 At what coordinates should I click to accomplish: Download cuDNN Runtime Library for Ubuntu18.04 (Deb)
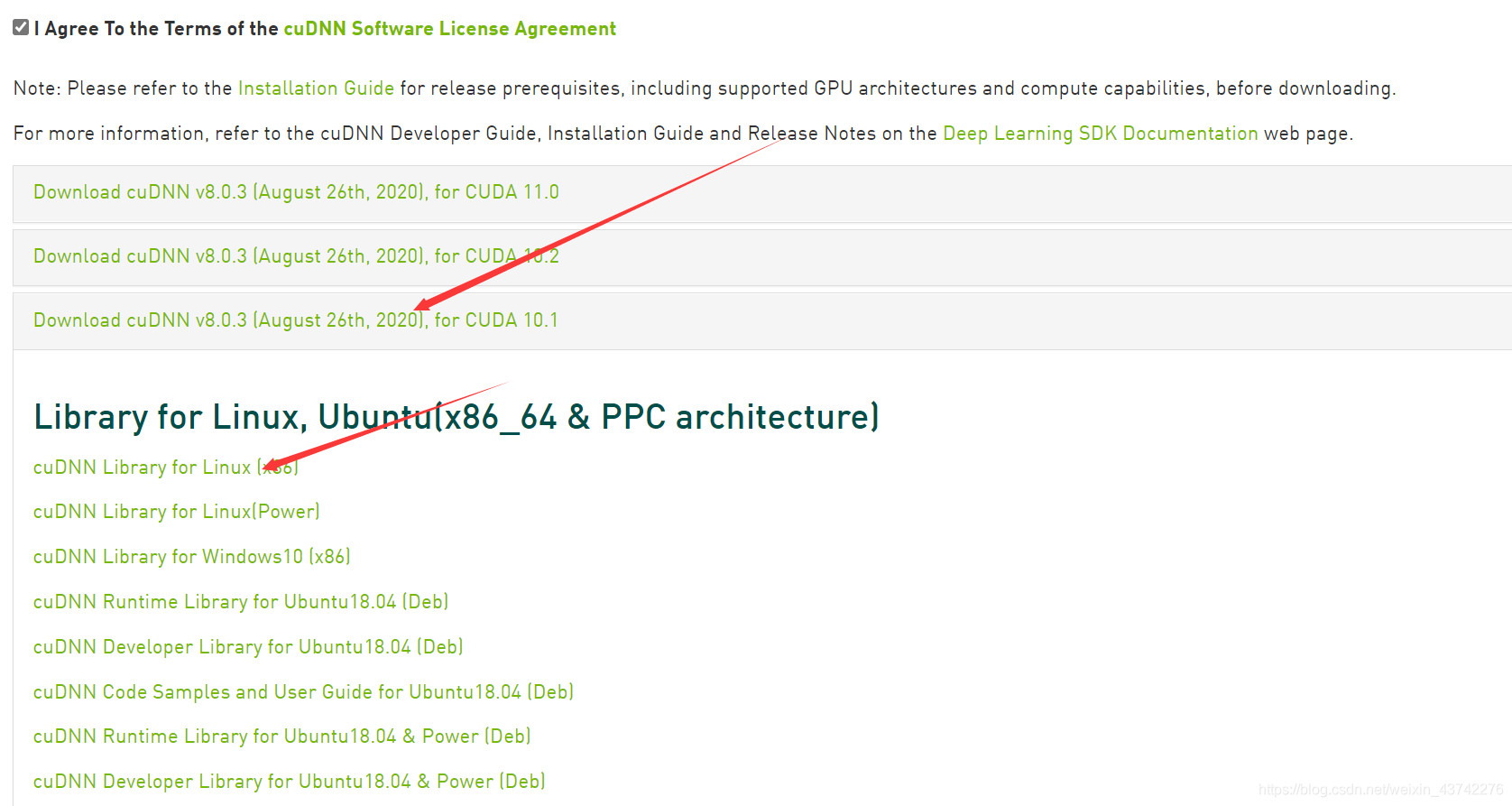[241, 602]
